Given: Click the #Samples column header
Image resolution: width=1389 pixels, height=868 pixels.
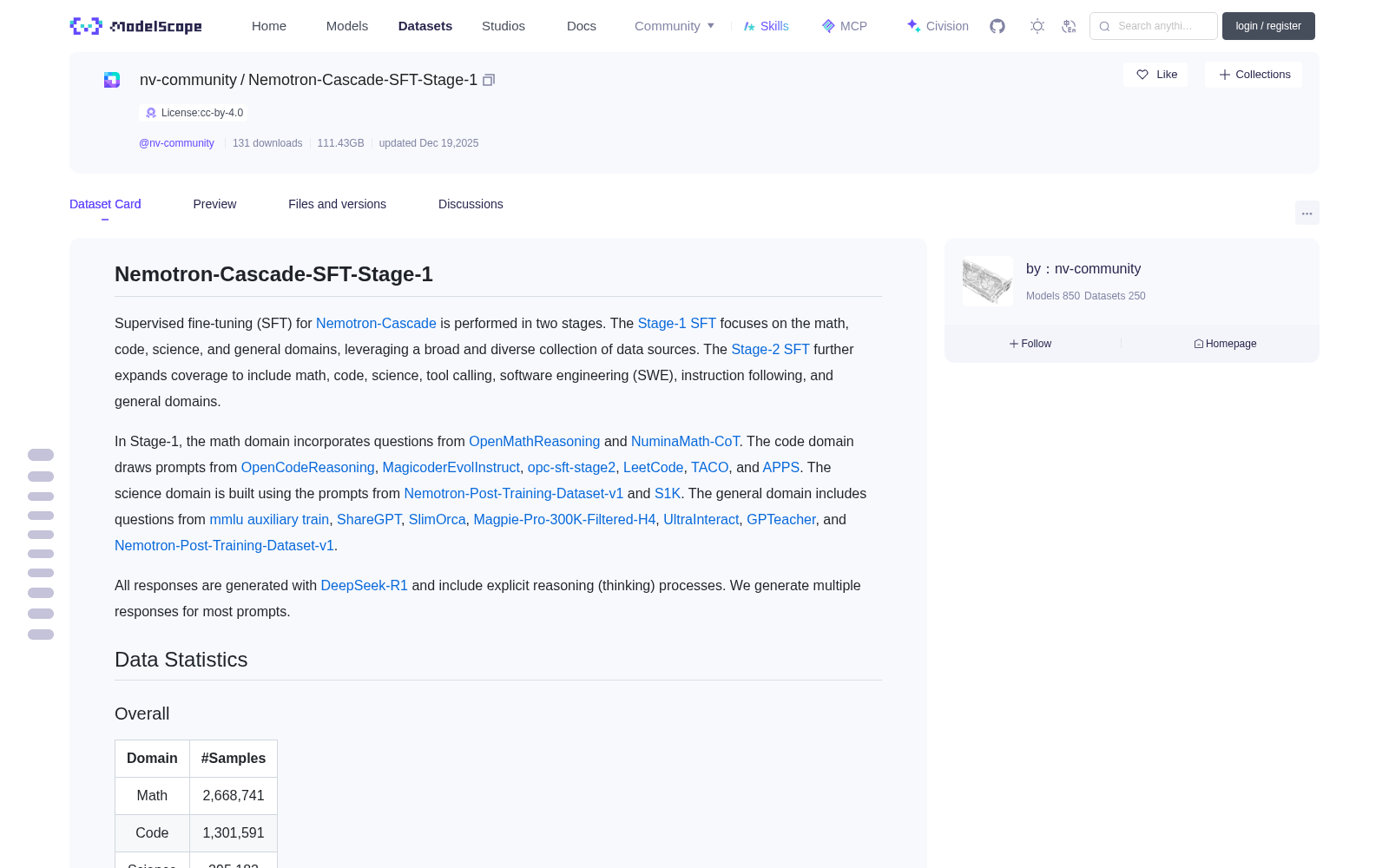Looking at the screenshot, I should (234, 758).
